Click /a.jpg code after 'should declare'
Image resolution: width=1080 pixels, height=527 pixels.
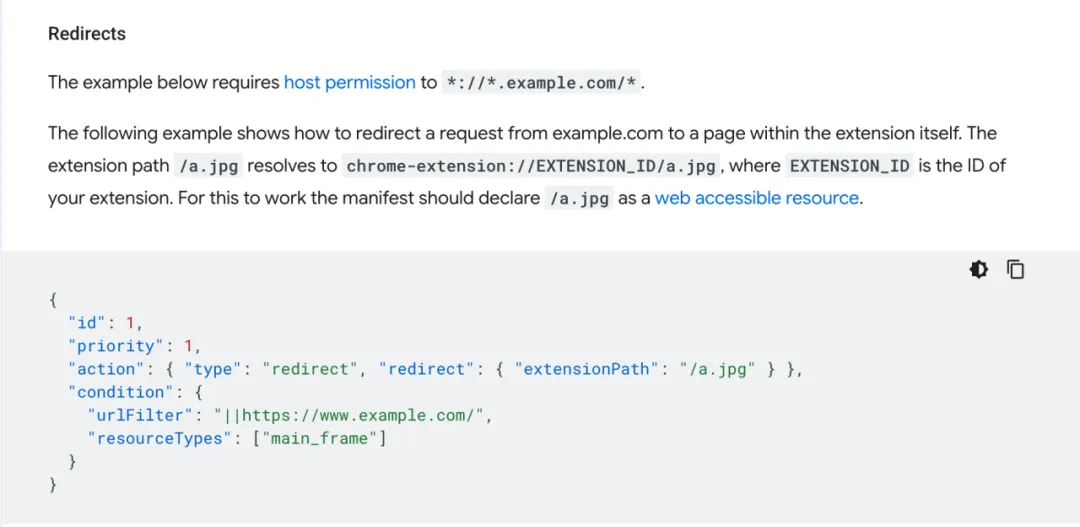click(x=579, y=199)
